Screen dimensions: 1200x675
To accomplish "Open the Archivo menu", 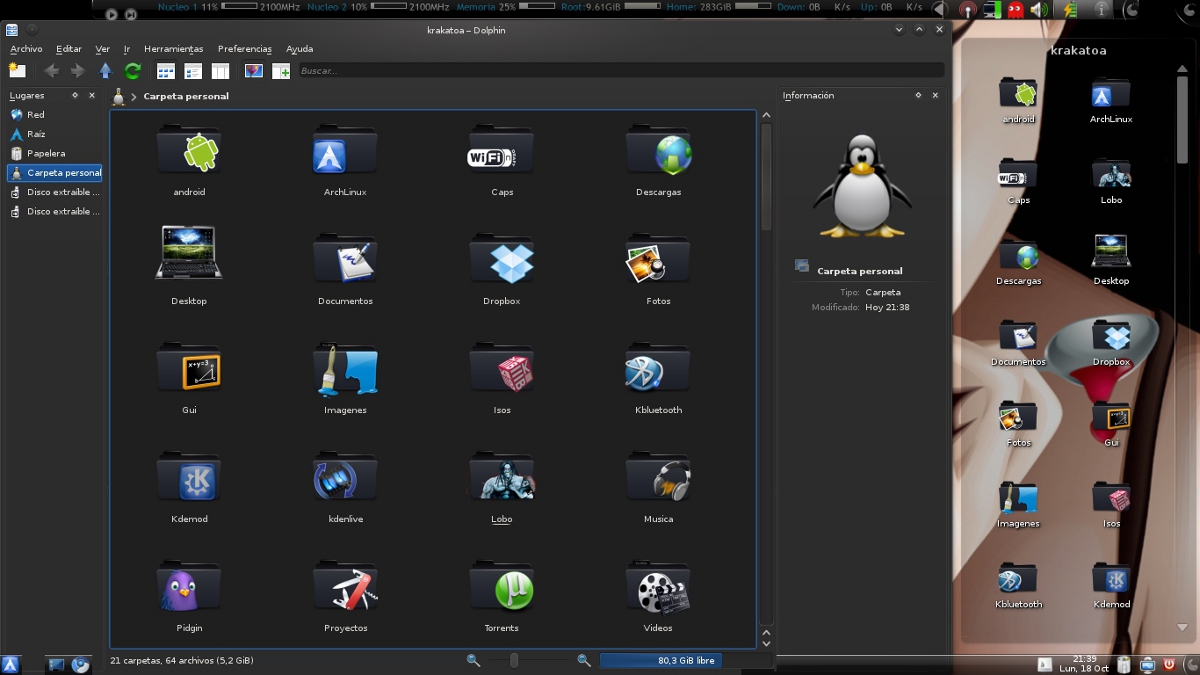I will 26,49.
